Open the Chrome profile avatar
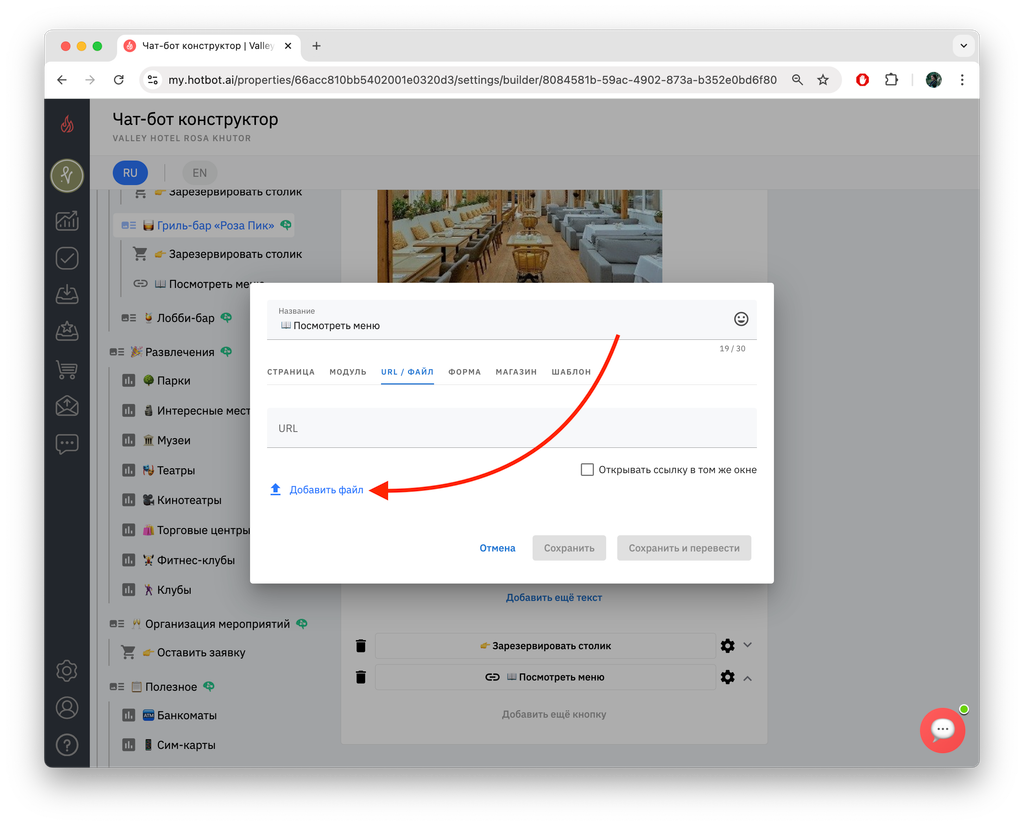Image resolution: width=1024 pixels, height=826 pixels. click(x=934, y=80)
